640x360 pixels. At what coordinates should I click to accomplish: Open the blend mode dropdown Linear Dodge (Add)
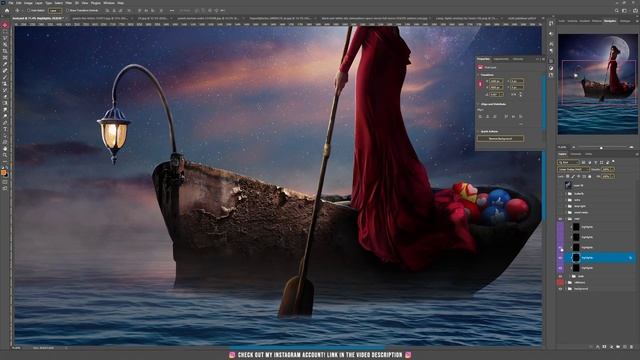coord(574,169)
